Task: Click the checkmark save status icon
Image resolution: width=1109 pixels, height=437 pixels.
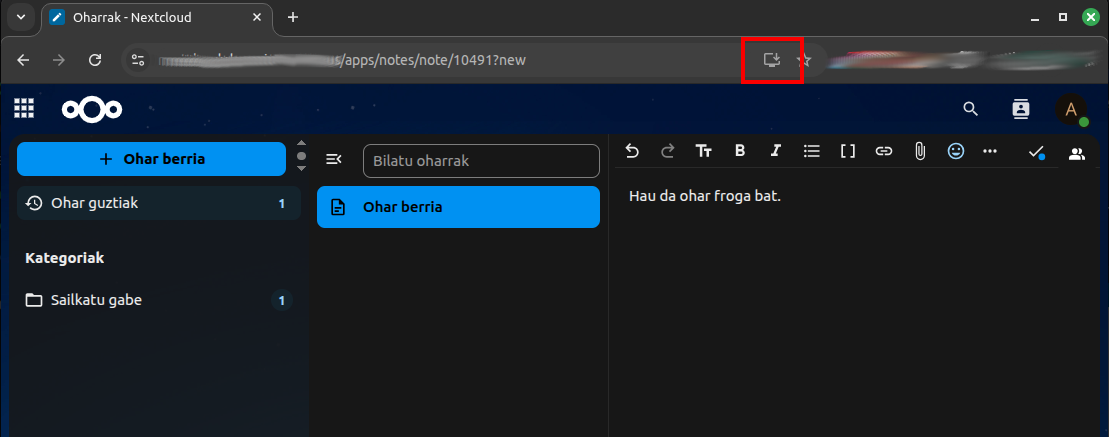Action: [1037, 152]
